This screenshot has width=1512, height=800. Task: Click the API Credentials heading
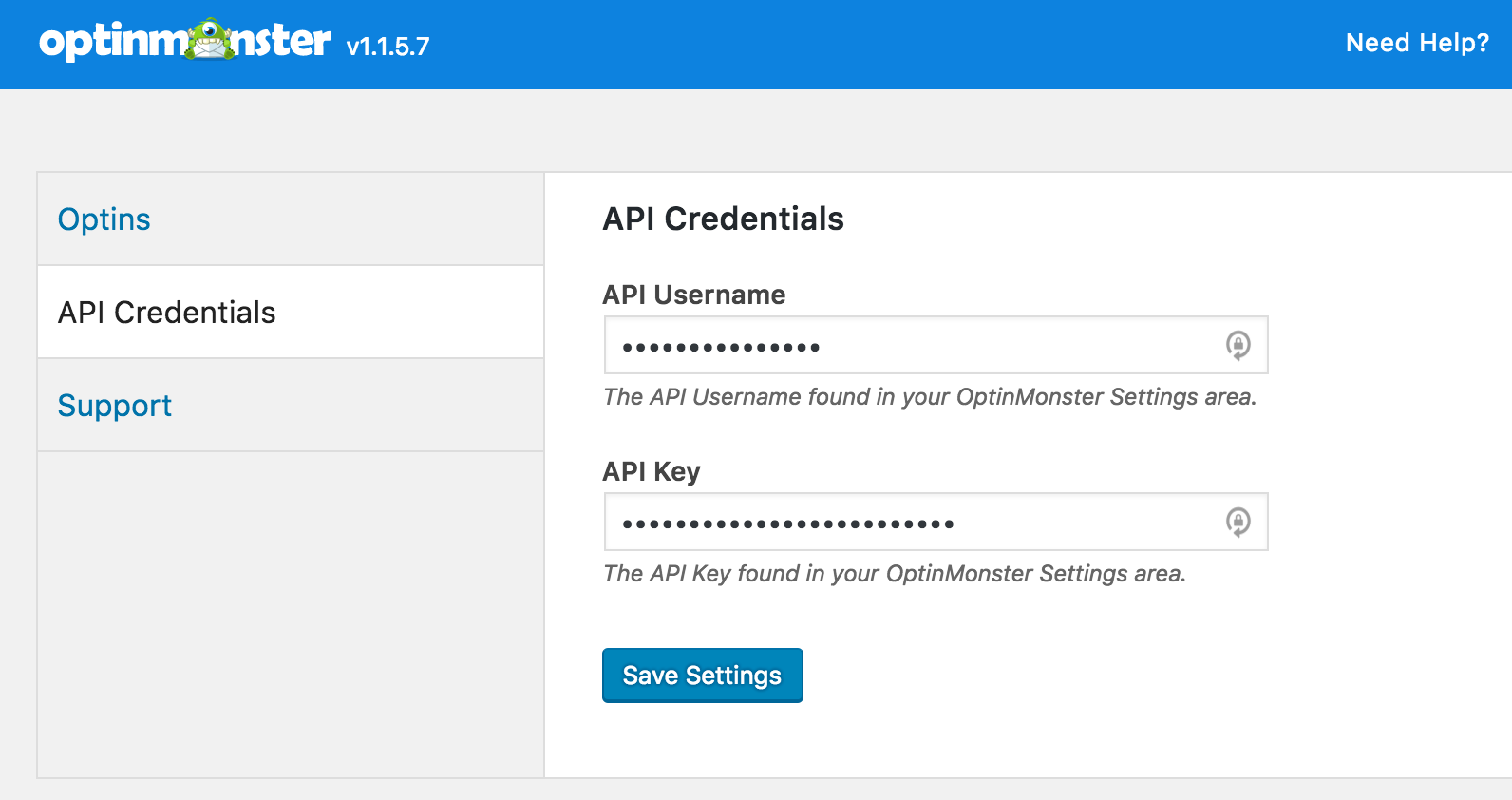[724, 219]
